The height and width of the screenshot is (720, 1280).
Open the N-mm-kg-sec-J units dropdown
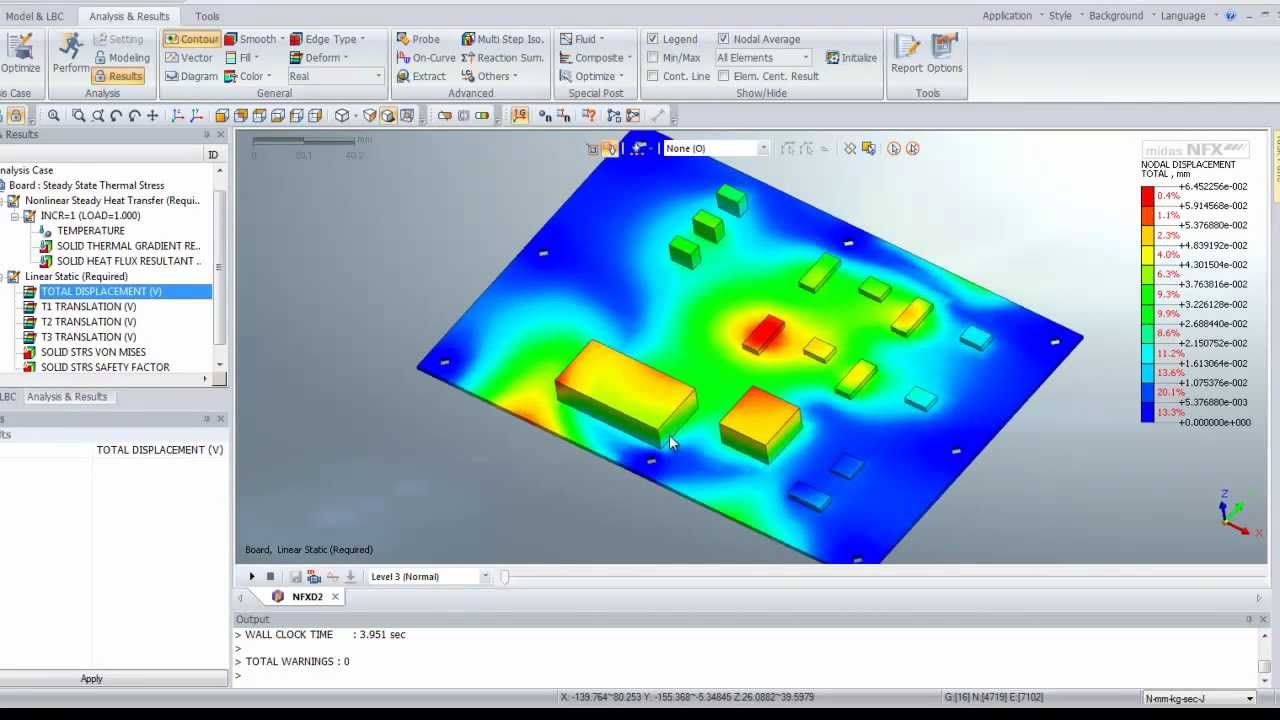coord(1200,698)
